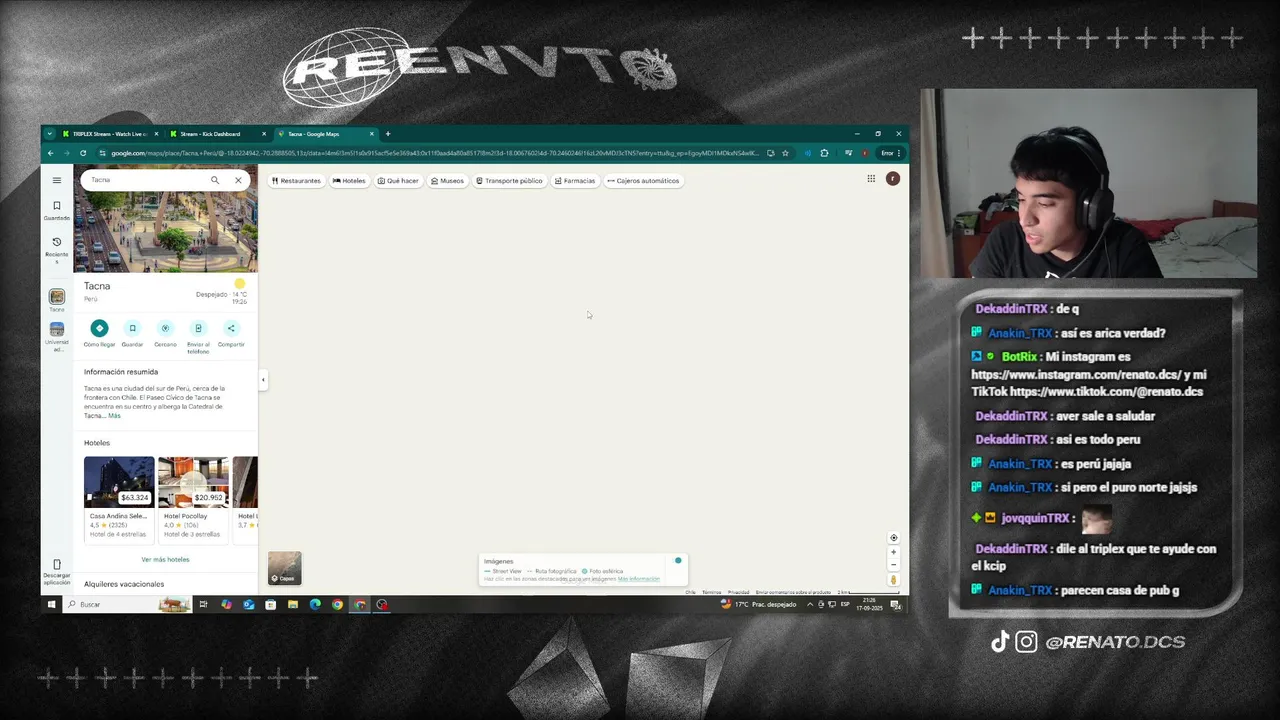The height and width of the screenshot is (720, 1280).
Task: Open the browser extensions puzzle icon
Action: (x=824, y=153)
